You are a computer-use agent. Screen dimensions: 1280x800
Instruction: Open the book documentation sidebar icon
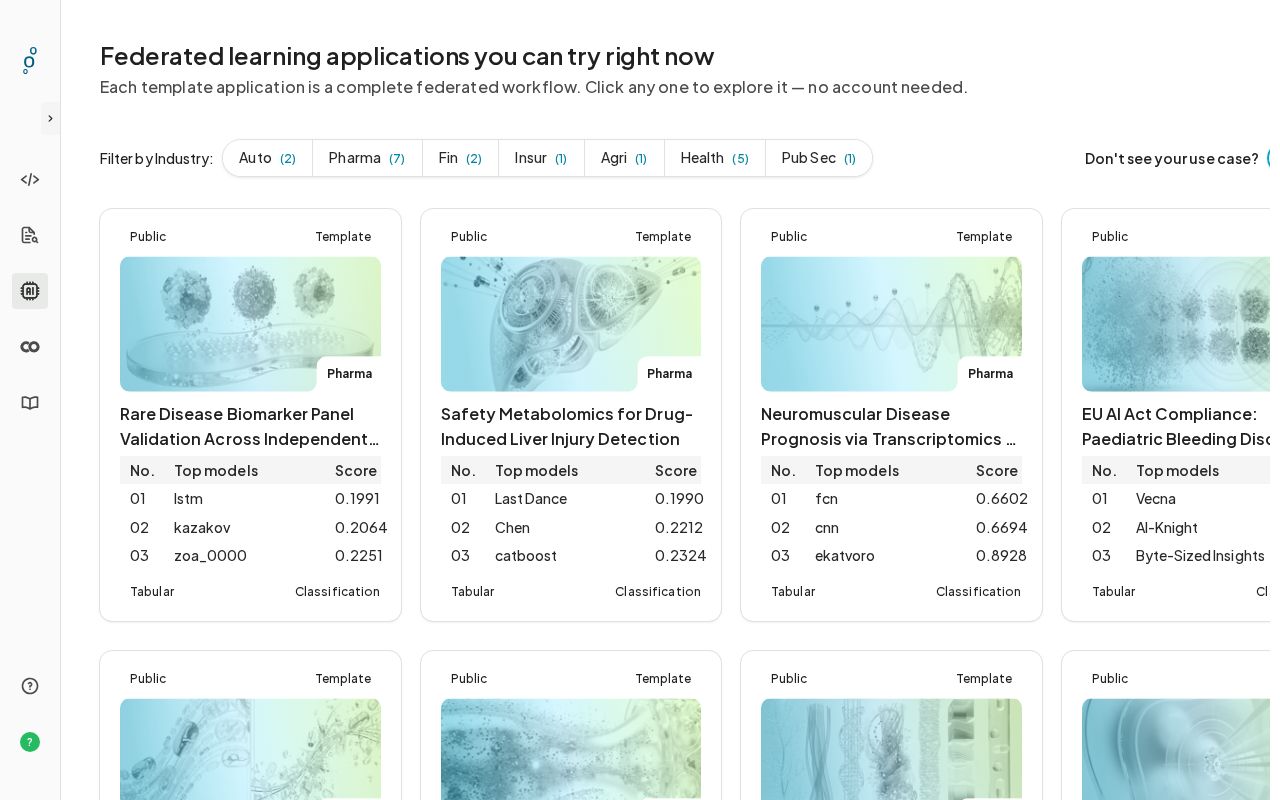click(30, 403)
